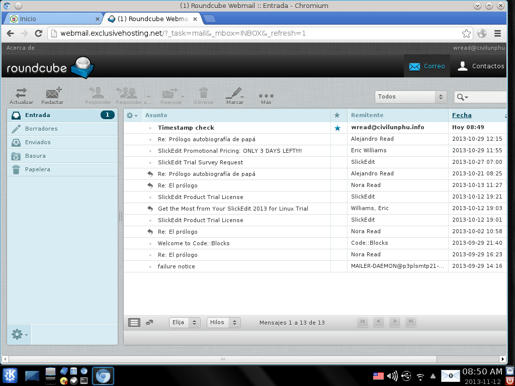This screenshot has width=515, height=386.
Task: Open the Elija selection dropdown
Action: tap(184, 322)
